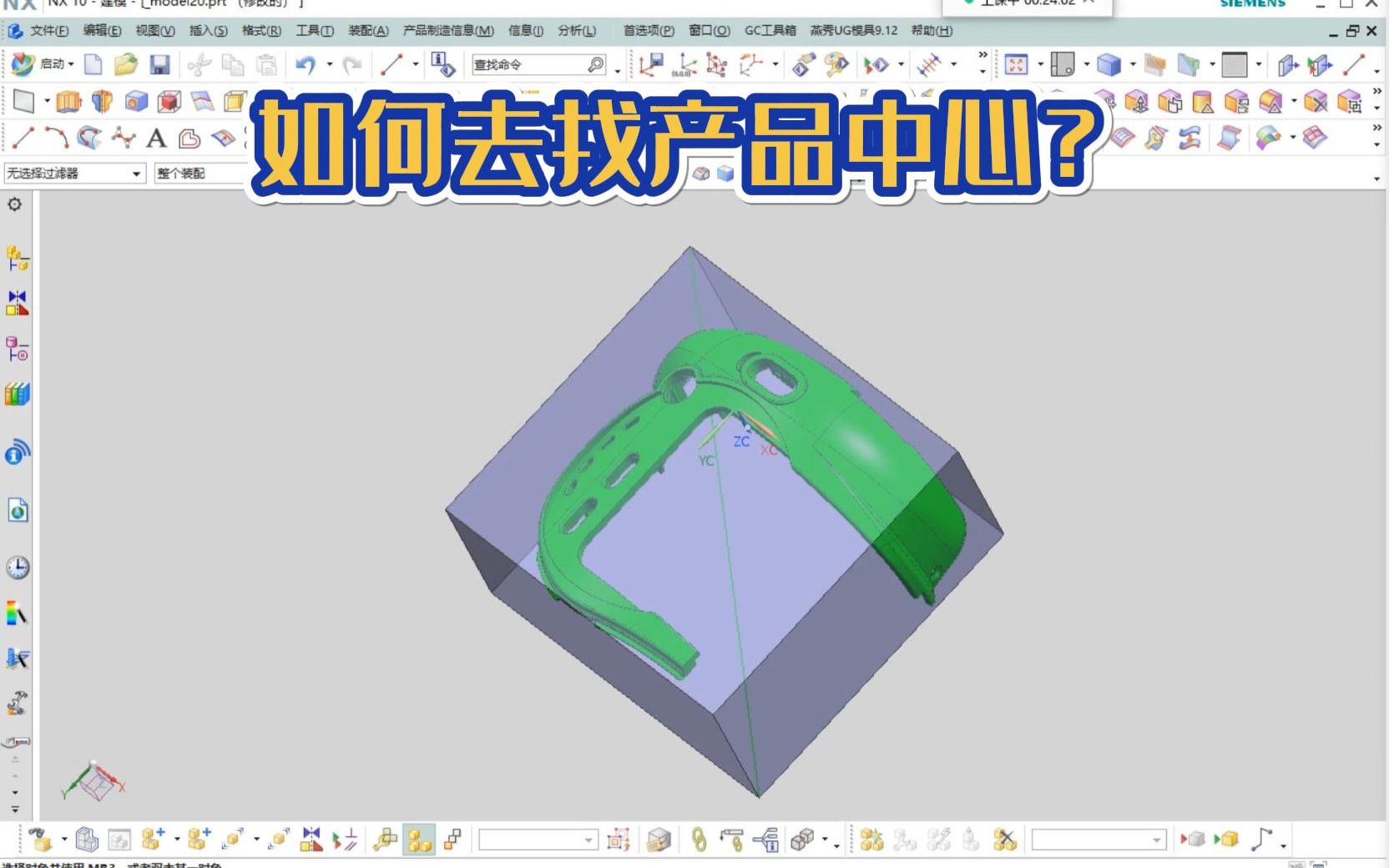Open the HD3D Tools globe icon
This screenshot has height=868, width=1389.
pyautogui.click(x=17, y=453)
